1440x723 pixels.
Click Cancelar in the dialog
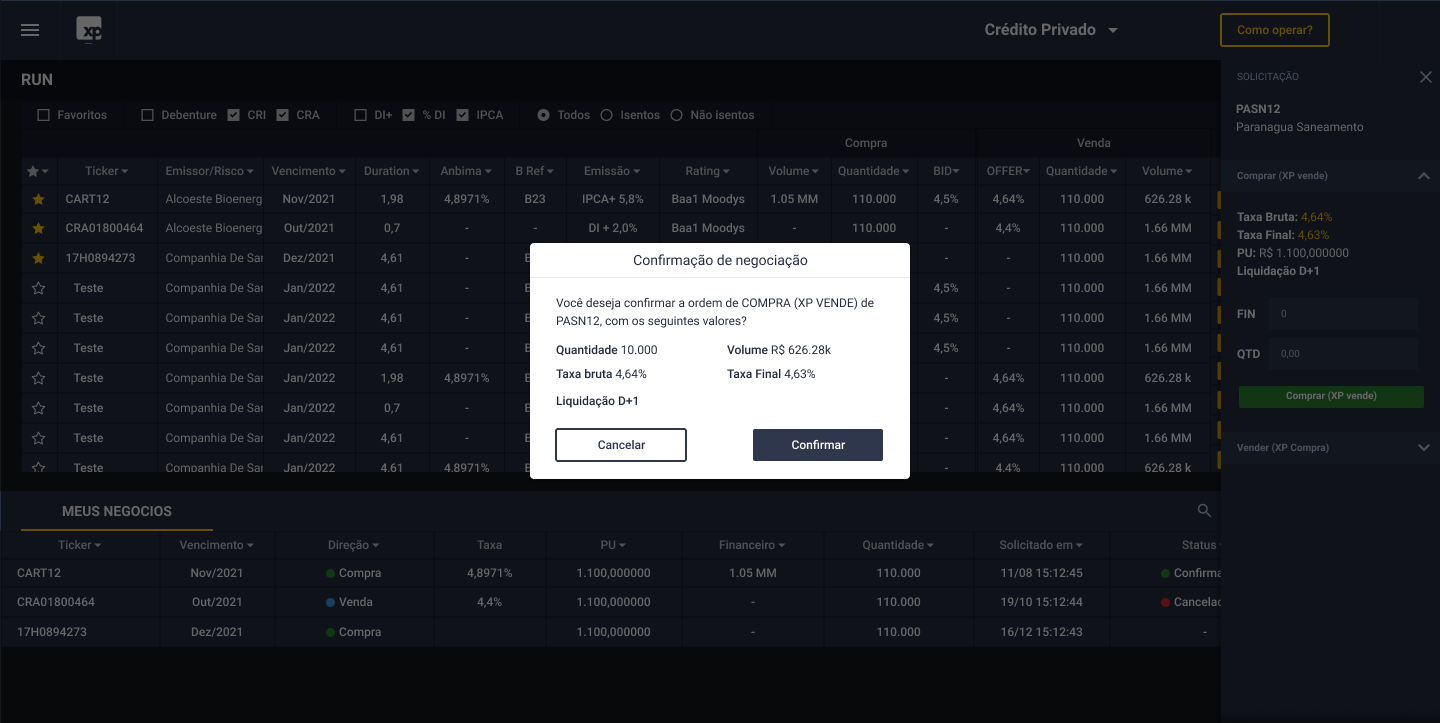[621, 445]
